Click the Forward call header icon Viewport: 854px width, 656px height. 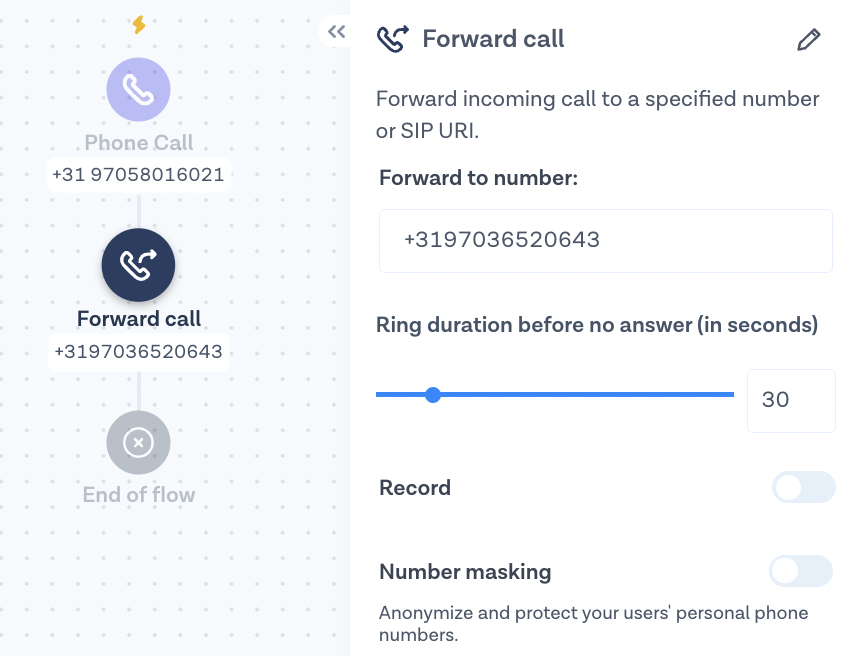tap(392, 40)
